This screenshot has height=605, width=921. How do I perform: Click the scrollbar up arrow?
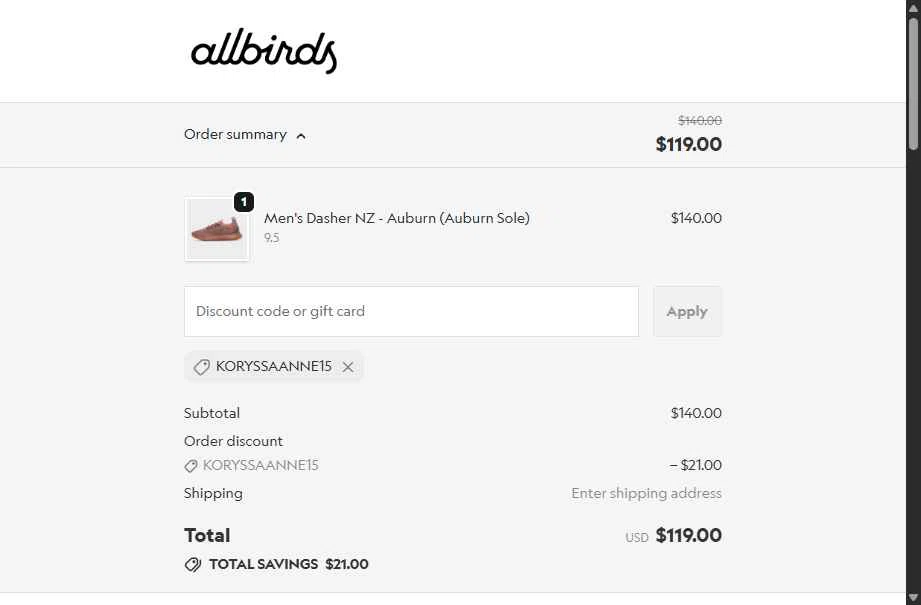[913, 8]
